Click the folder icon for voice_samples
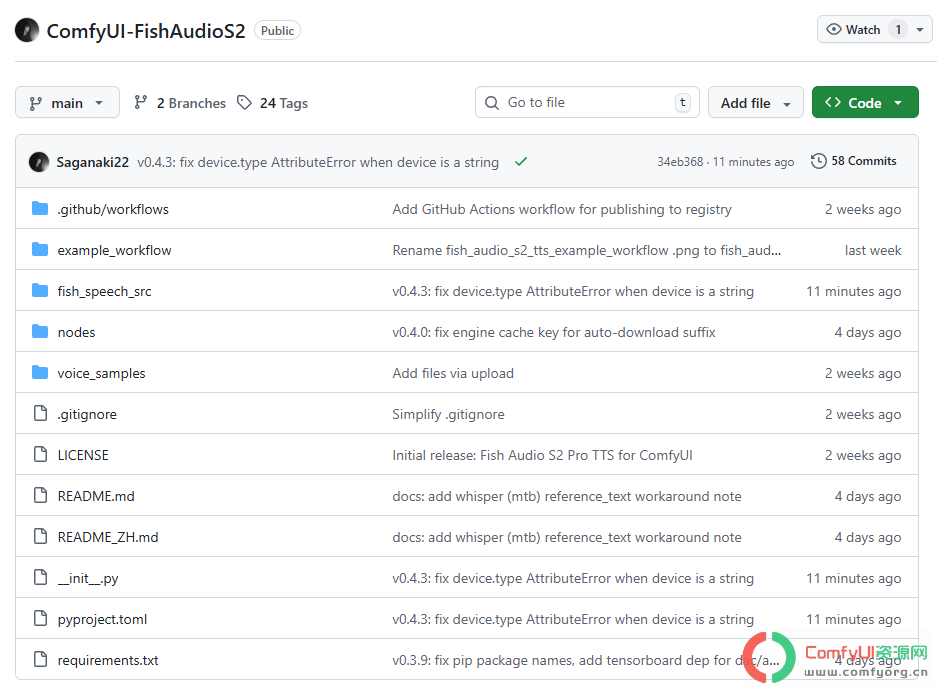This screenshot has height=691, width=937. [x=40, y=373]
